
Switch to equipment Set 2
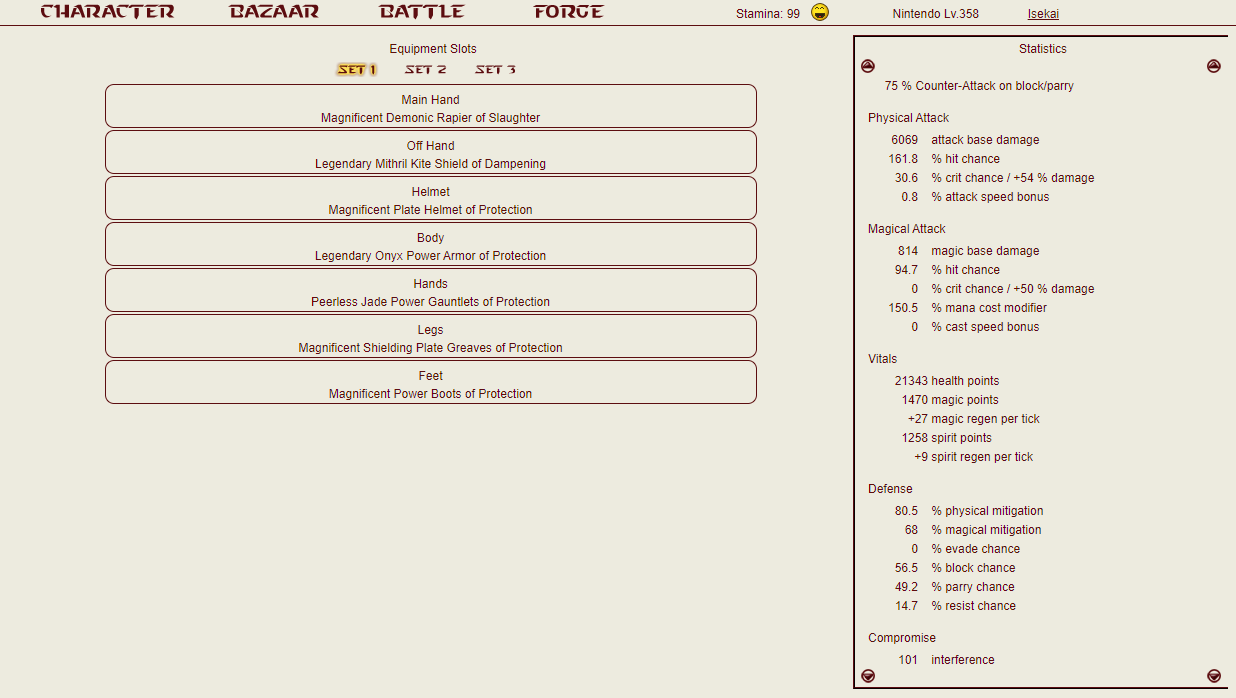click(x=425, y=70)
